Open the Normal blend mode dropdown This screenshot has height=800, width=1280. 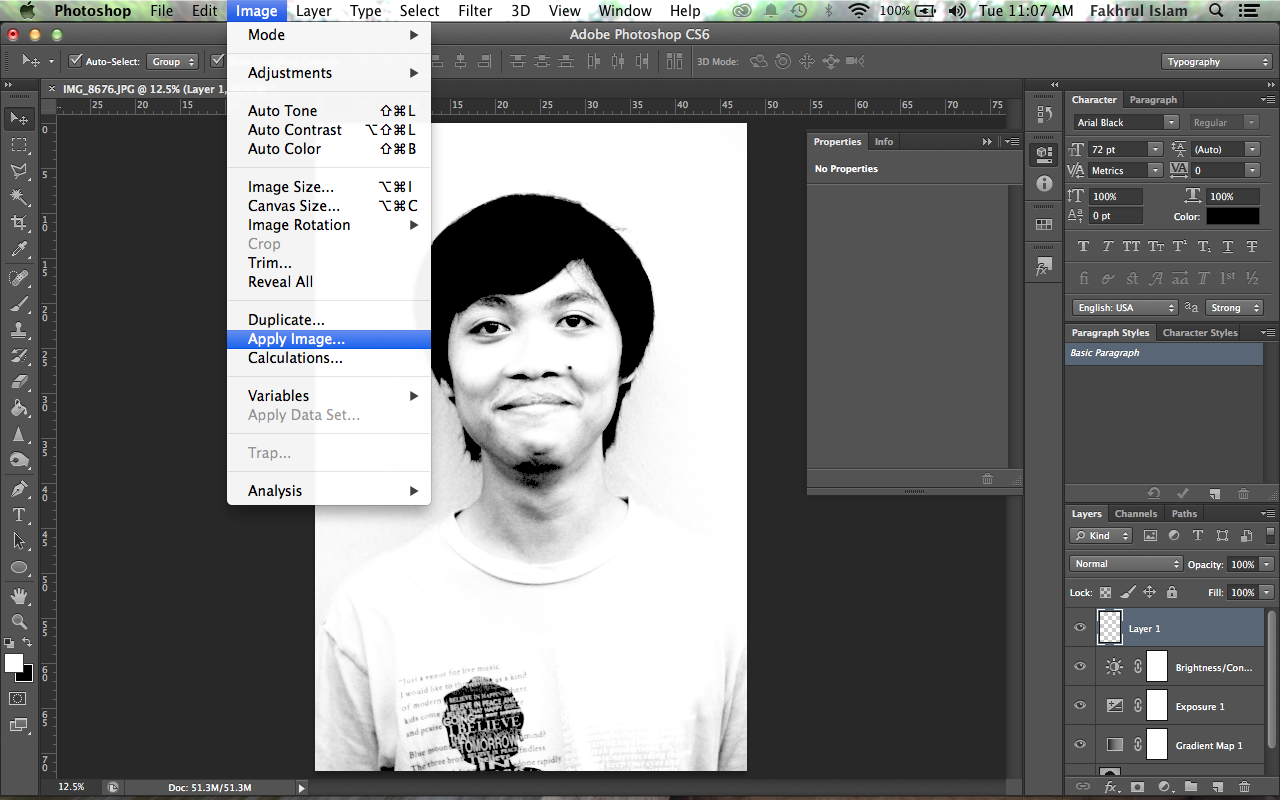[x=1126, y=564]
